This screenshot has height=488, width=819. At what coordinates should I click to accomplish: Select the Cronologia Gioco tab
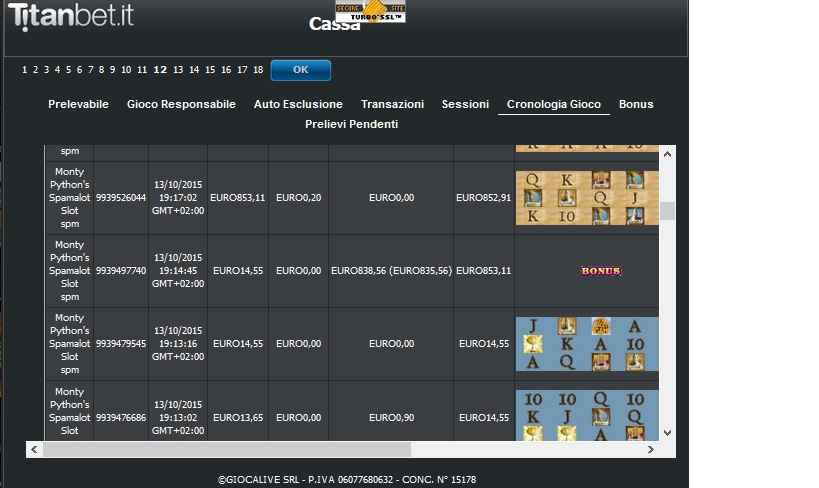pos(554,104)
